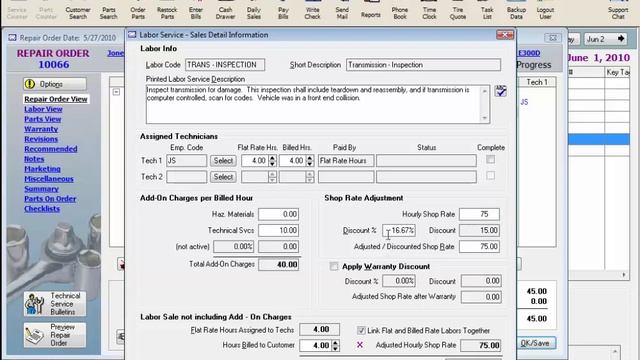Click Select button for Tech 2
This screenshot has height=360, width=640.
pos(223,177)
